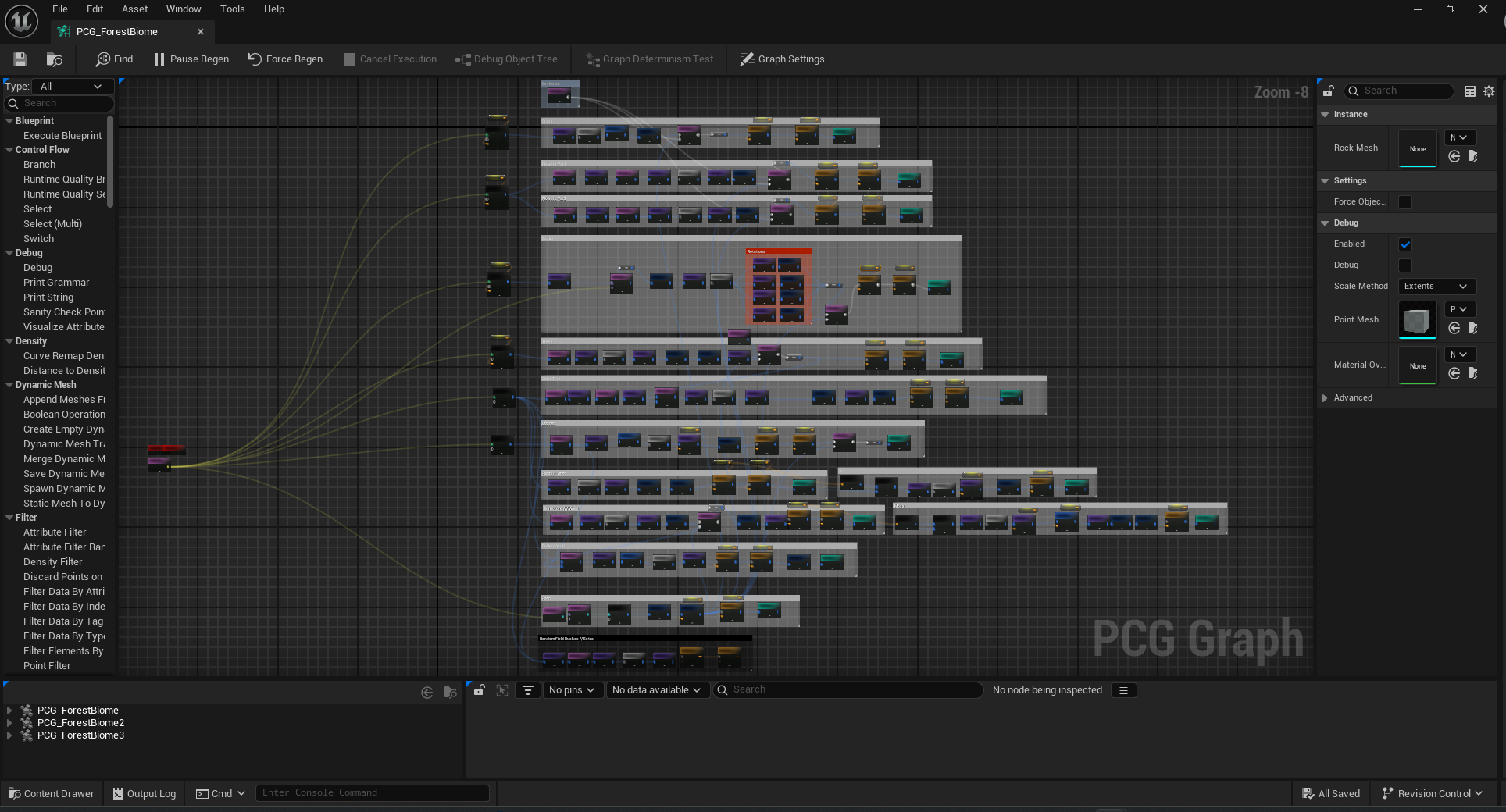
Task: Open Graph Settings
Action: tap(782, 59)
